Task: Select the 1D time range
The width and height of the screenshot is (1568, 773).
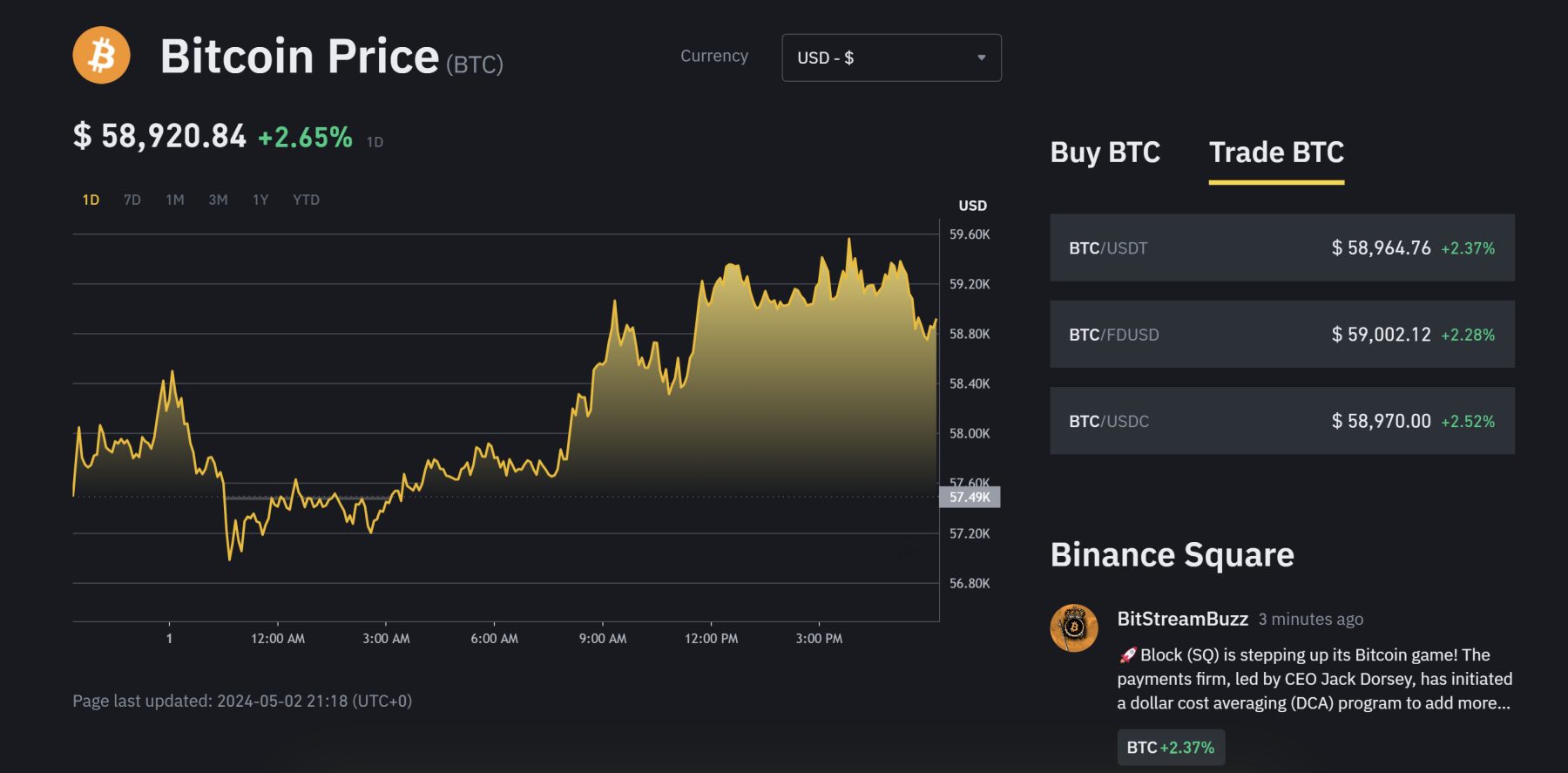Action: (91, 200)
